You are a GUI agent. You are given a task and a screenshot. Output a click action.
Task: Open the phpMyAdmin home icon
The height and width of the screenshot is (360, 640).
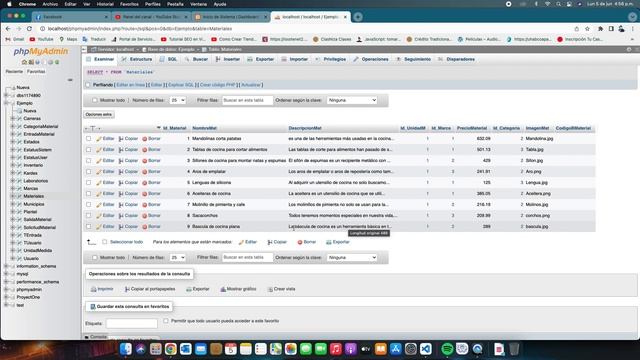tap(24, 62)
